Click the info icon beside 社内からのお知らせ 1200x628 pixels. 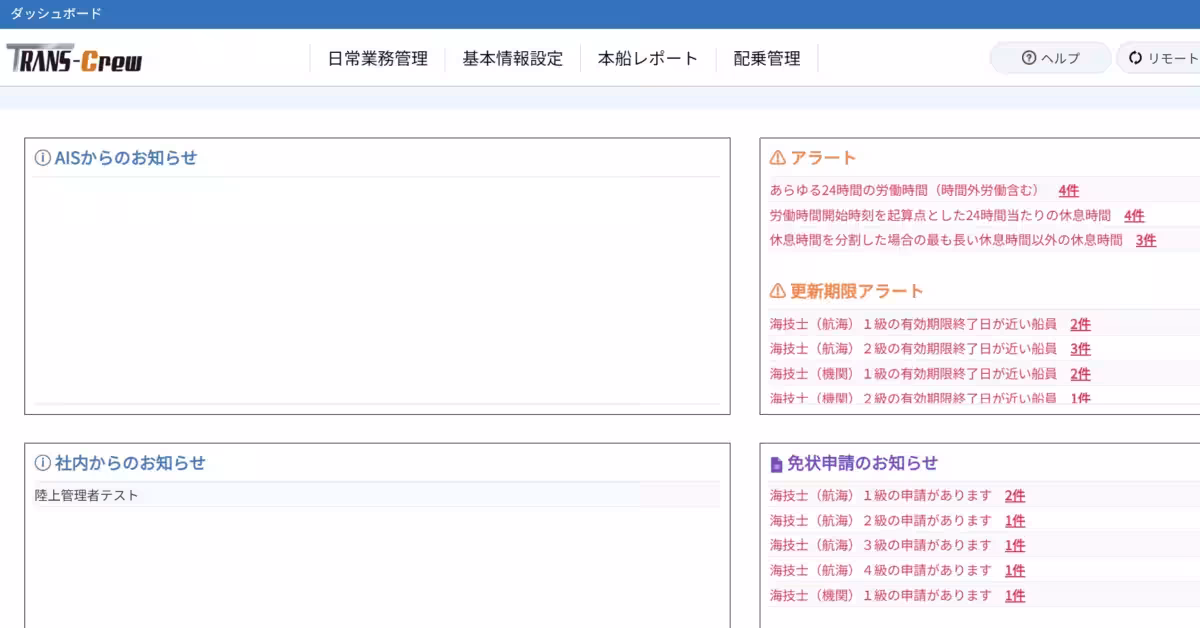[40, 462]
